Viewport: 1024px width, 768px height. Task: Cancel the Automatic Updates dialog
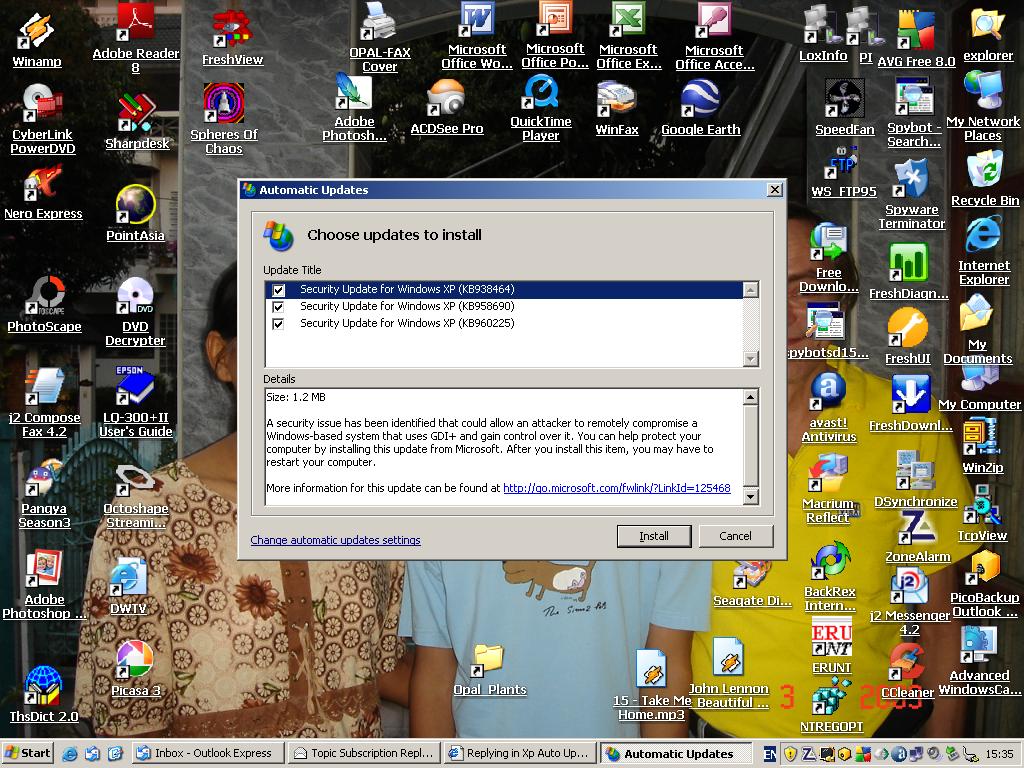point(735,536)
